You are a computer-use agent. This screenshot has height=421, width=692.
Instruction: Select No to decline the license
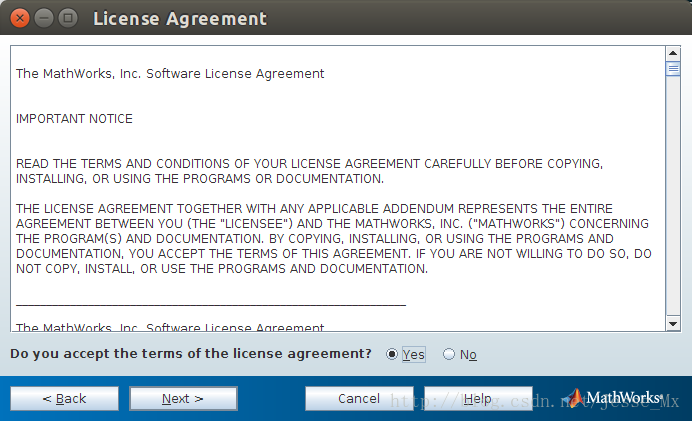(448, 355)
